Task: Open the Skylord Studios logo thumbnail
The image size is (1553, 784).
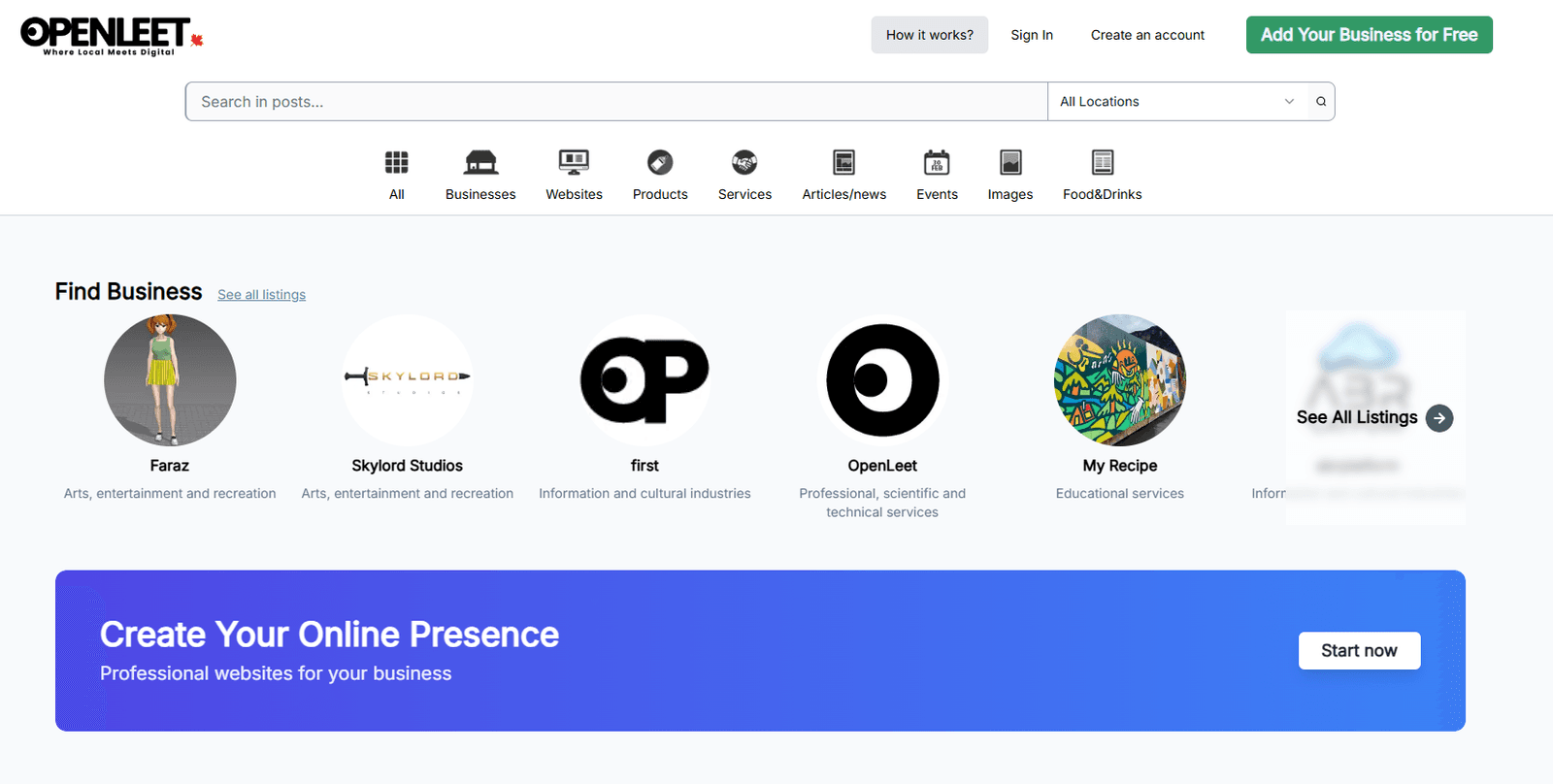Action: click(408, 379)
